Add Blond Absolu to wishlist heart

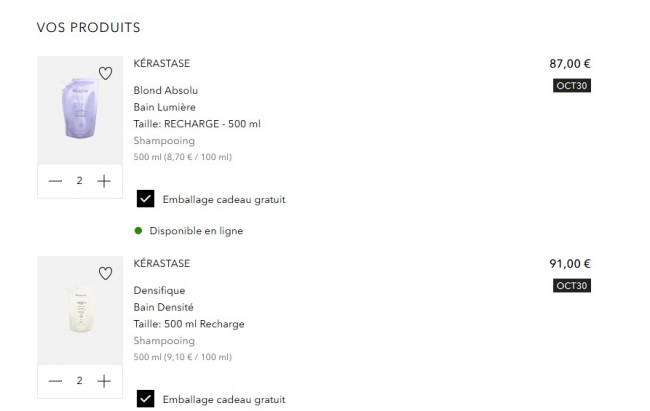(x=105, y=73)
